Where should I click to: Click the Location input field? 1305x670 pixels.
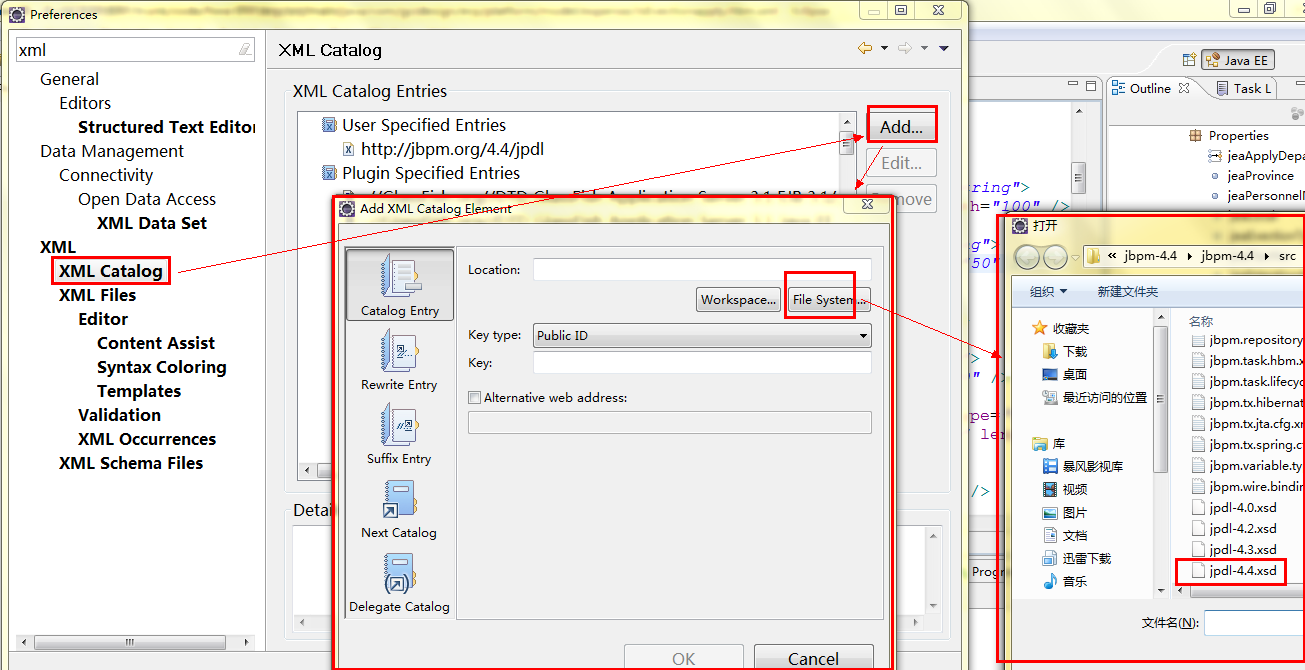coord(702,270)
